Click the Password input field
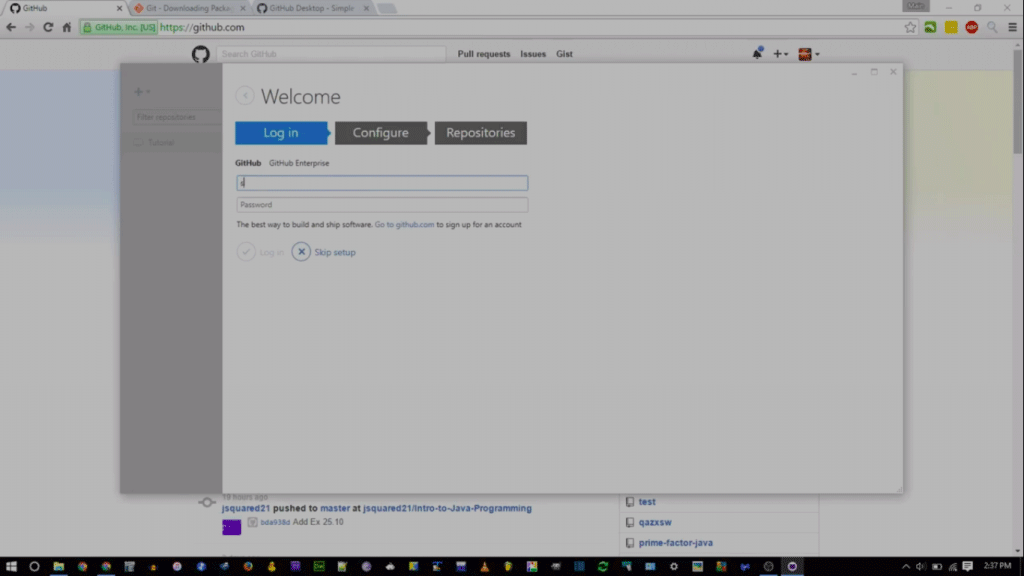This screenshot has height=576, width=1024. [382, 204]
